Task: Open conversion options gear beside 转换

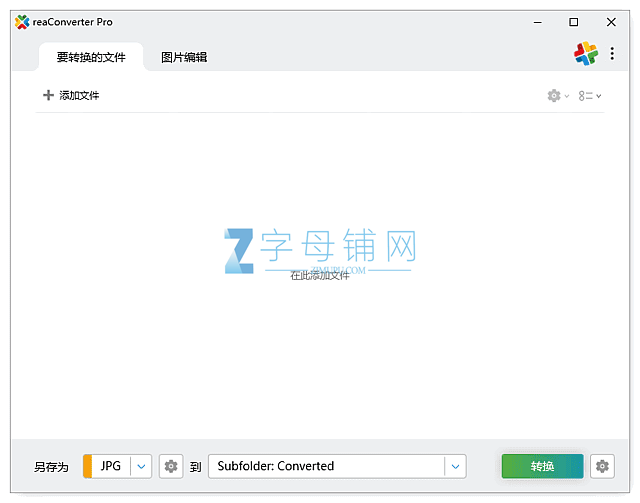Action: pyautogui.click(x=601, y=466)
